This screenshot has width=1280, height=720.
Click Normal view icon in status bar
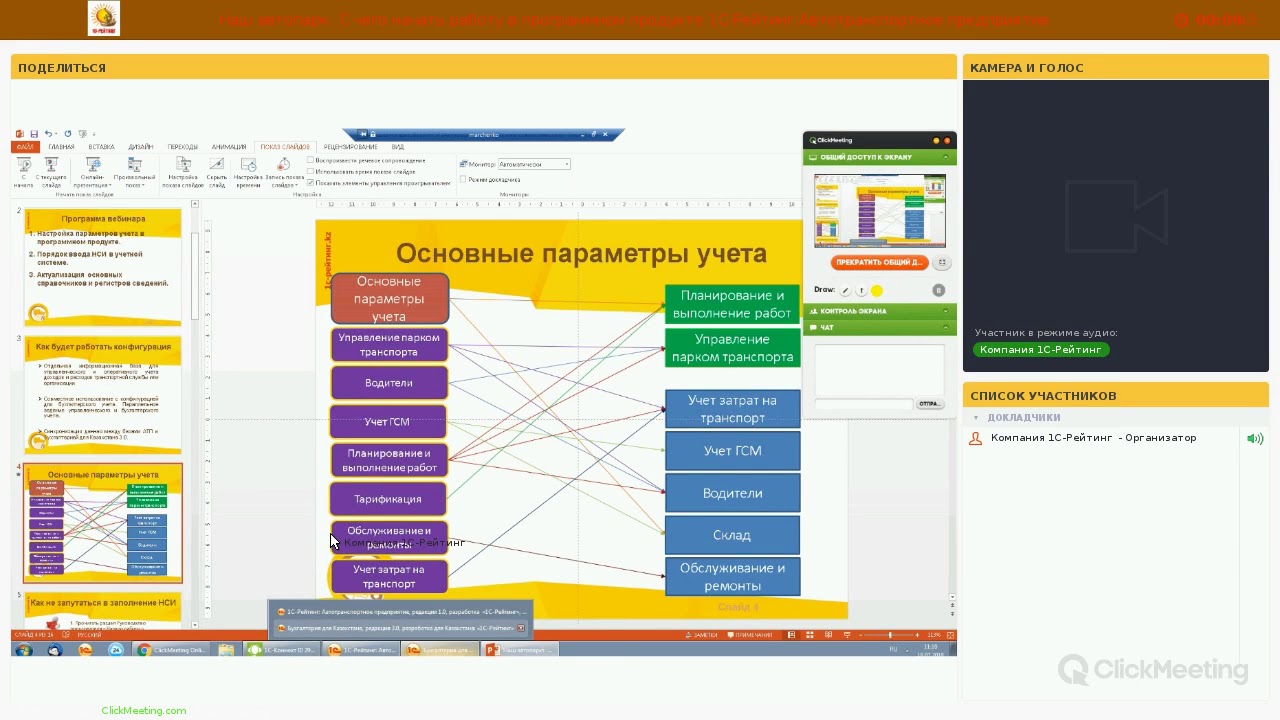791,635
